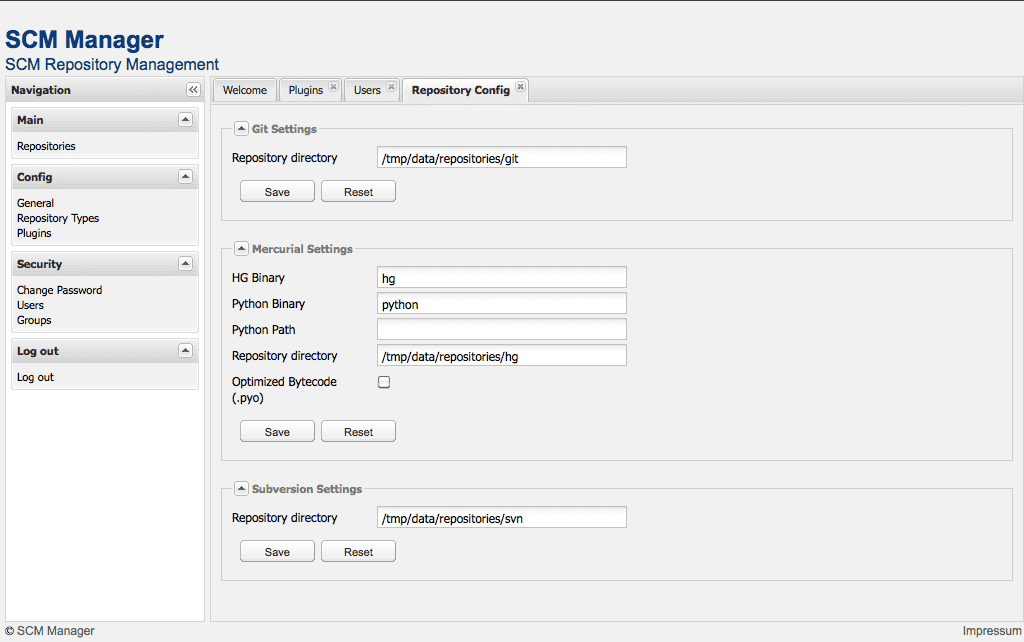Collapse the Navigation sidebar panel
Image resolution: width=1024 pixels, height=642 pixels.
tap(193, 89)
